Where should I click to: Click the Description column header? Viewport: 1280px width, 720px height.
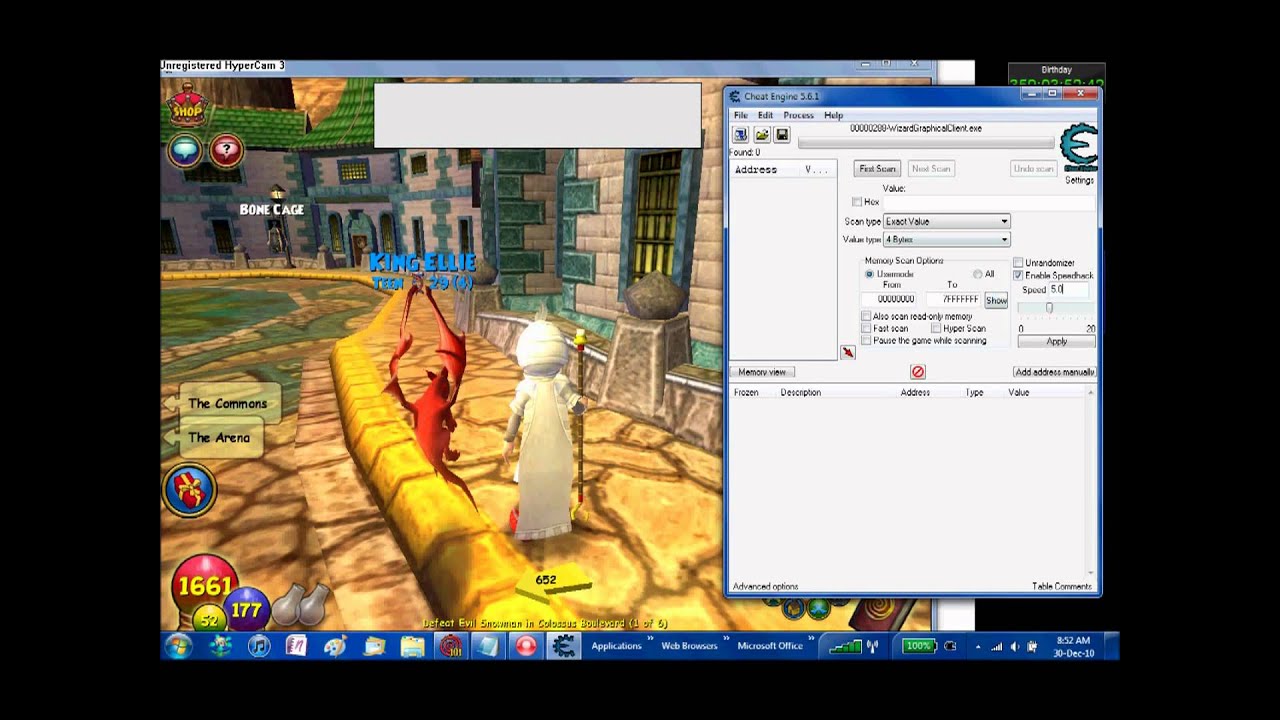pos(800,392)
